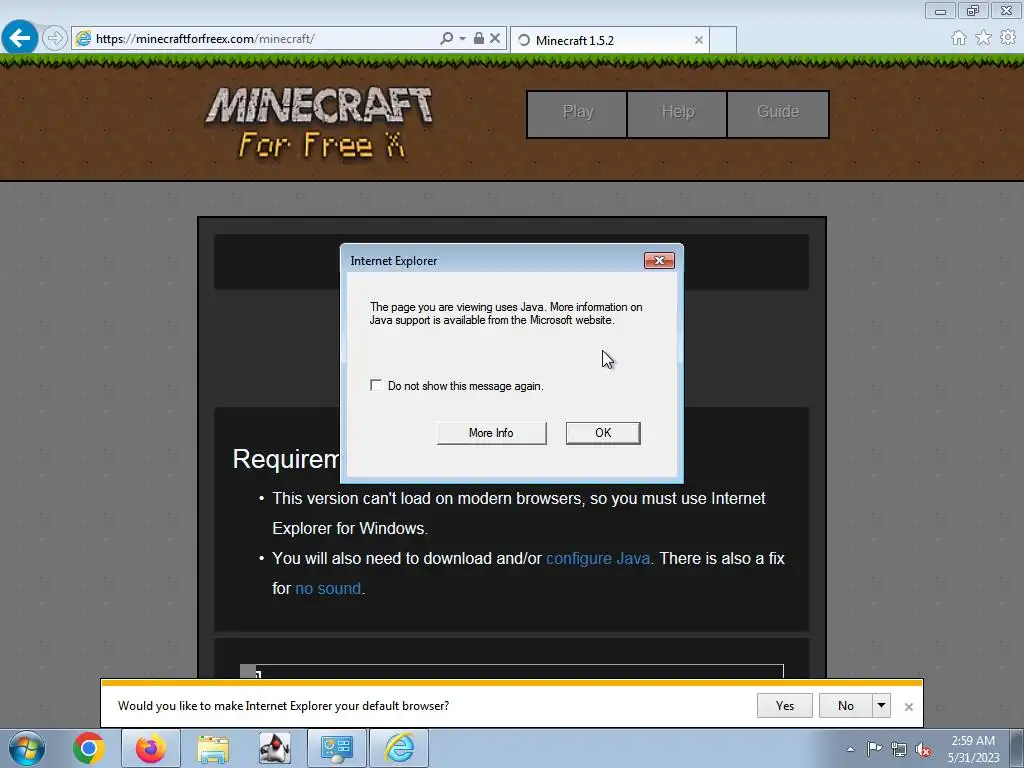Minimize the Internet Explorer window
This screenshot has height=768, width=1024.
pos(940,10)
